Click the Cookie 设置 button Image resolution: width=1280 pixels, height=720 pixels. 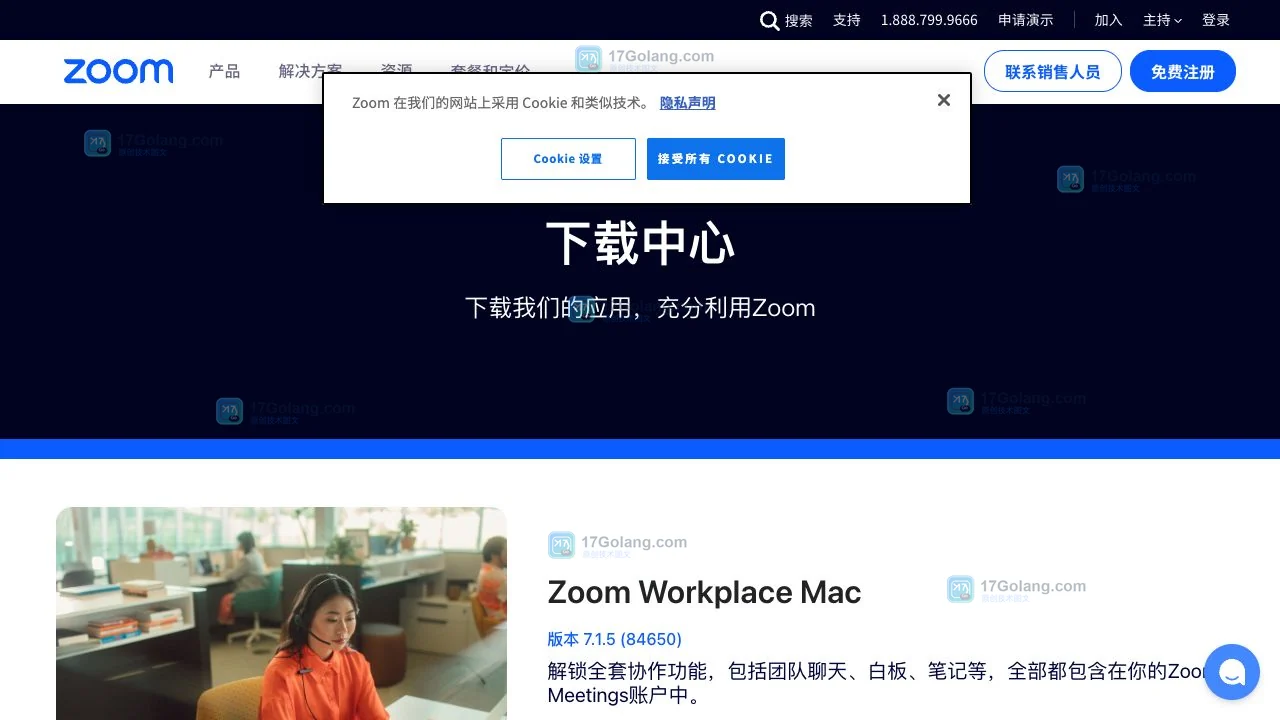(568, 159)
